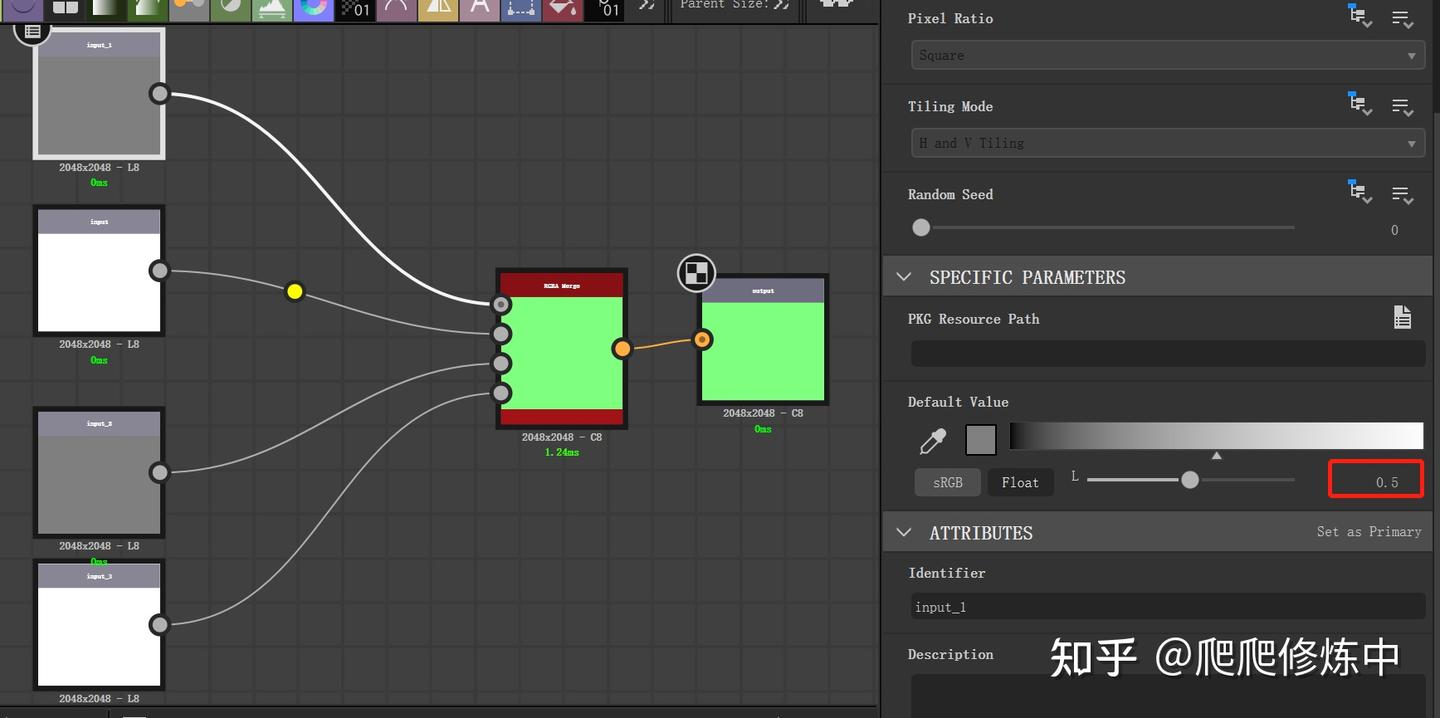The height and width of the screenshot is (718, 1440).
Task: Click the 1.24ms timing under RGBA Merge
Action: [x=562, y=452]
